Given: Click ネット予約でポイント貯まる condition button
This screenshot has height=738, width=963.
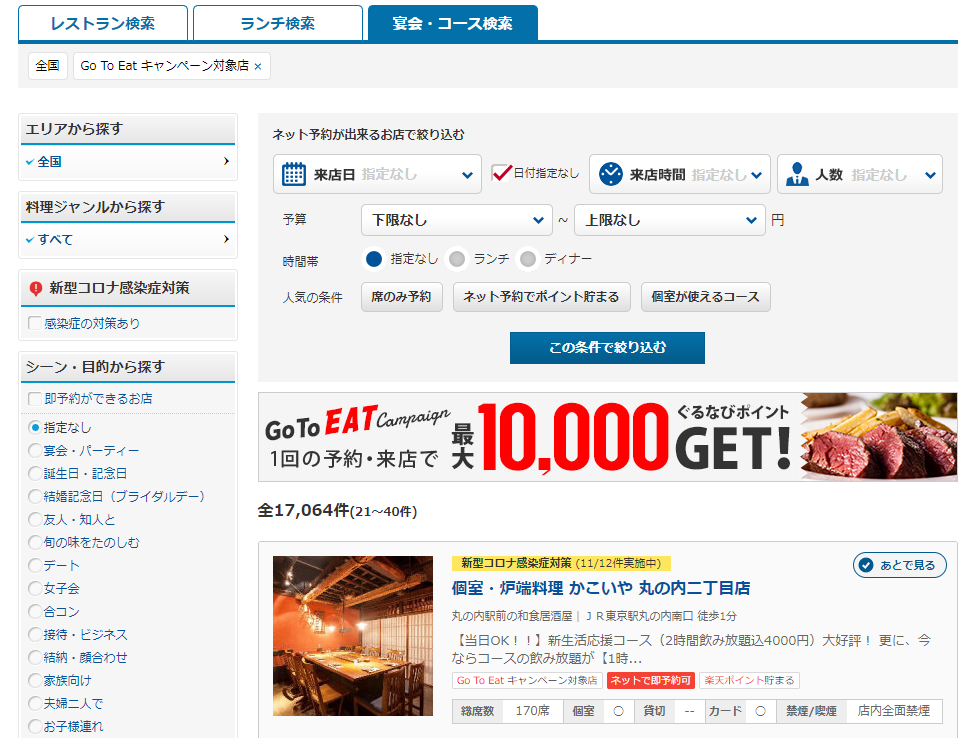Looking at the screenshot, I should pyautogui.click(x=542, y=297).
